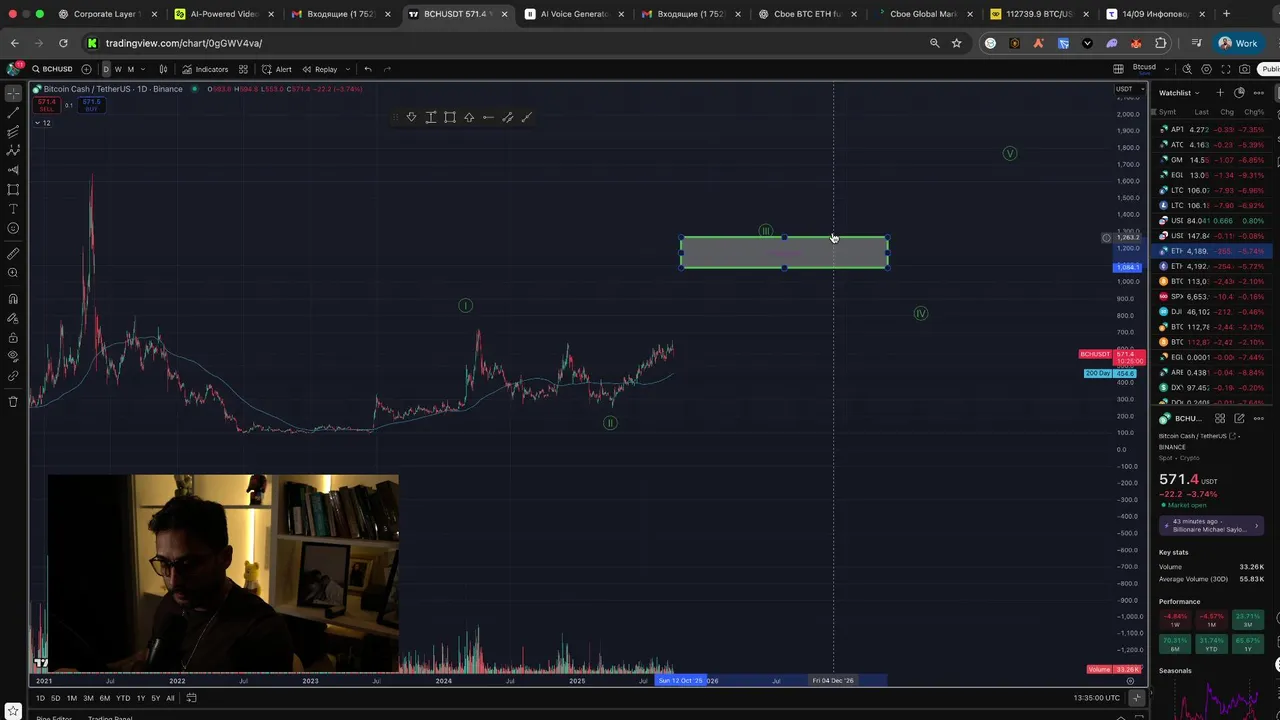Select the Text annotation tool
Viewport: 1280px width, 720px height.
point(13,209)
